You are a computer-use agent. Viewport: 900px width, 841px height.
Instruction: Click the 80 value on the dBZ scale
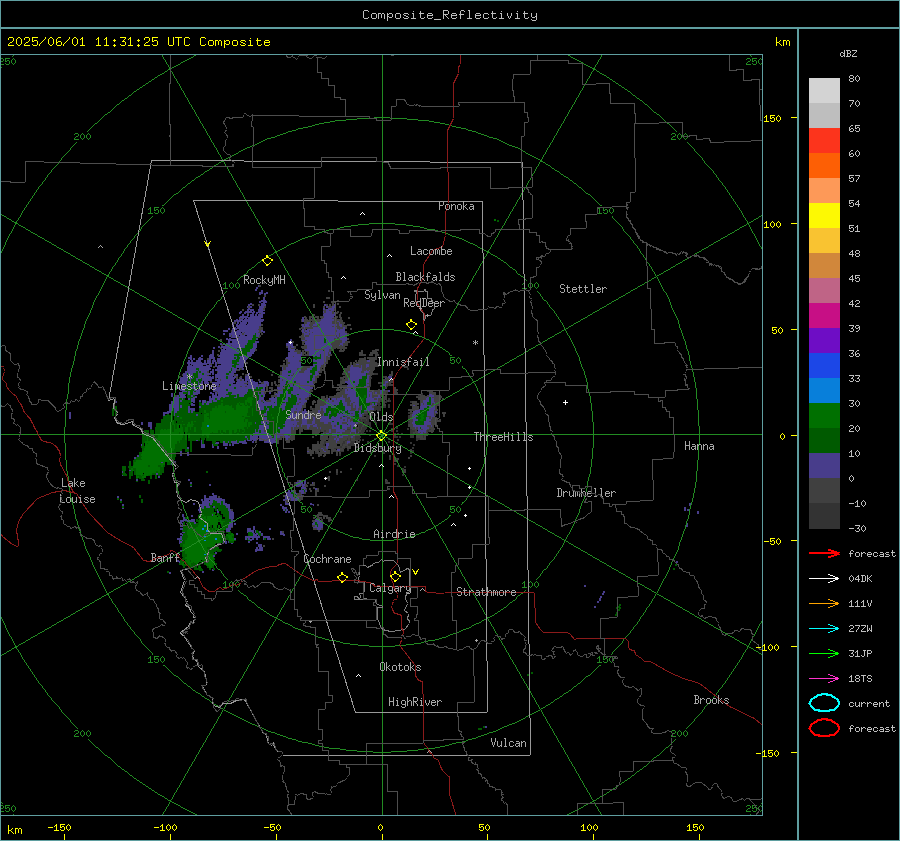[854, 79]
